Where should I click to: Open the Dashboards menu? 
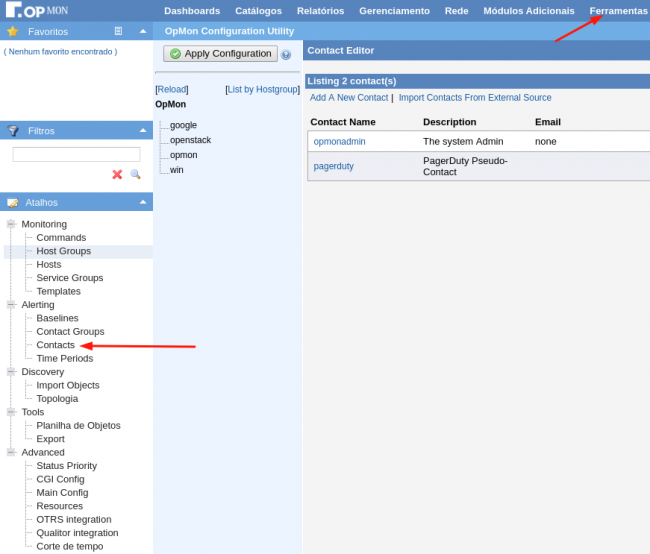coord(192,11)
